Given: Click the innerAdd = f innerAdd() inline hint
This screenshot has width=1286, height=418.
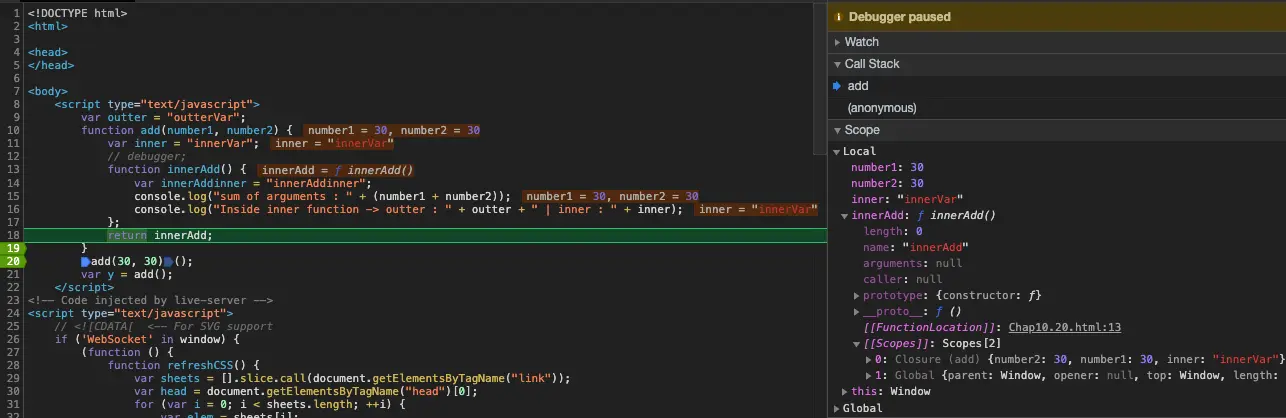Looking at the screenshot, I should (x=338, y=170).
